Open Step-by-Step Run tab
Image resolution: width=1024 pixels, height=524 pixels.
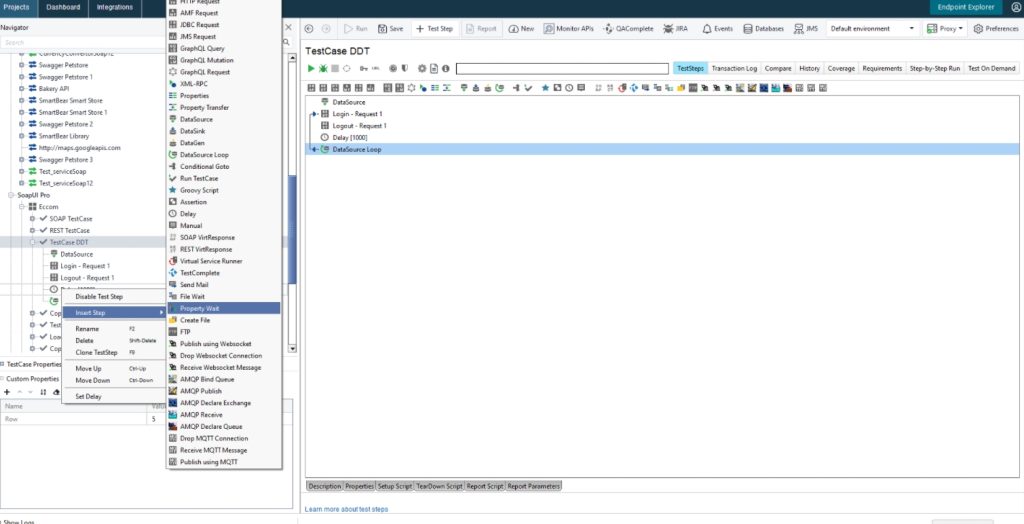coord(935,69)
